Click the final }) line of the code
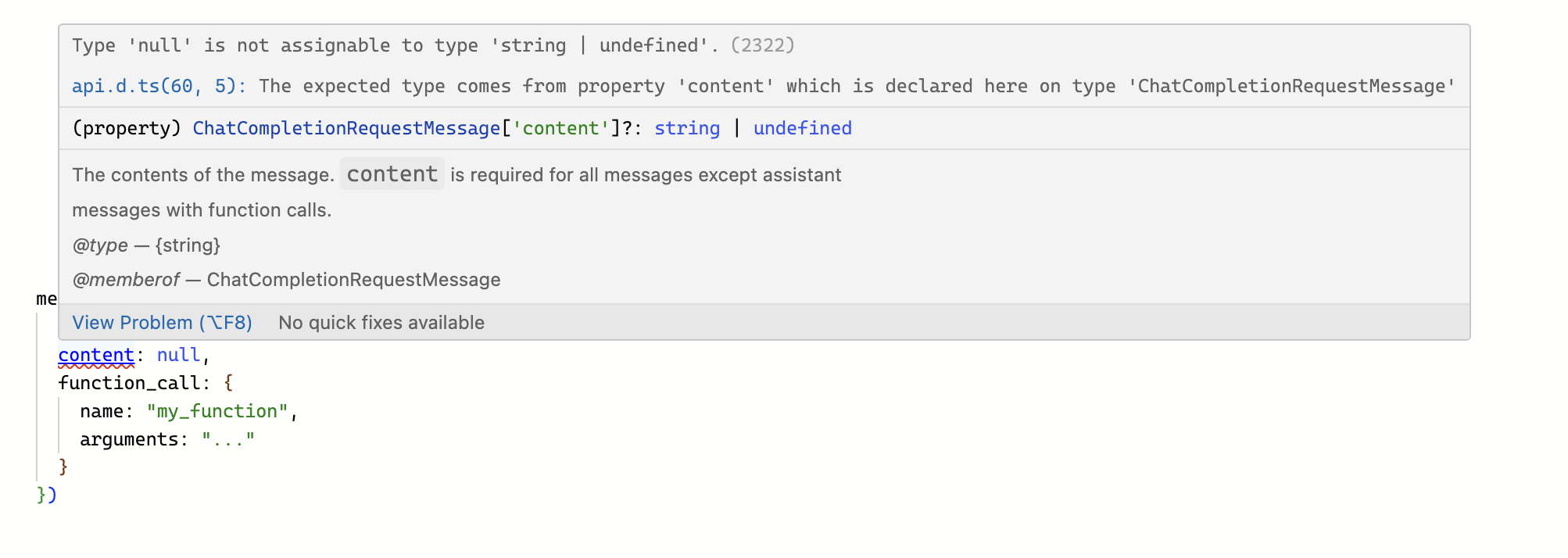 pos(46,493)
